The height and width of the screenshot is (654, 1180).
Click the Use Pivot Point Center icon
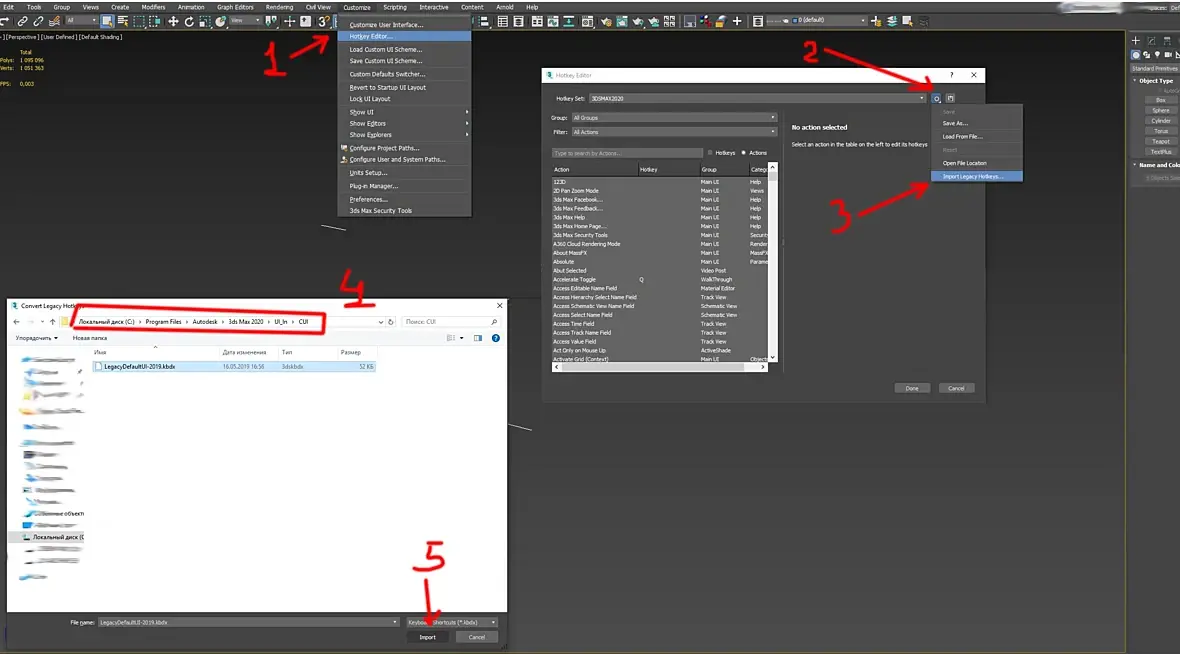click(x=272, y=22)
